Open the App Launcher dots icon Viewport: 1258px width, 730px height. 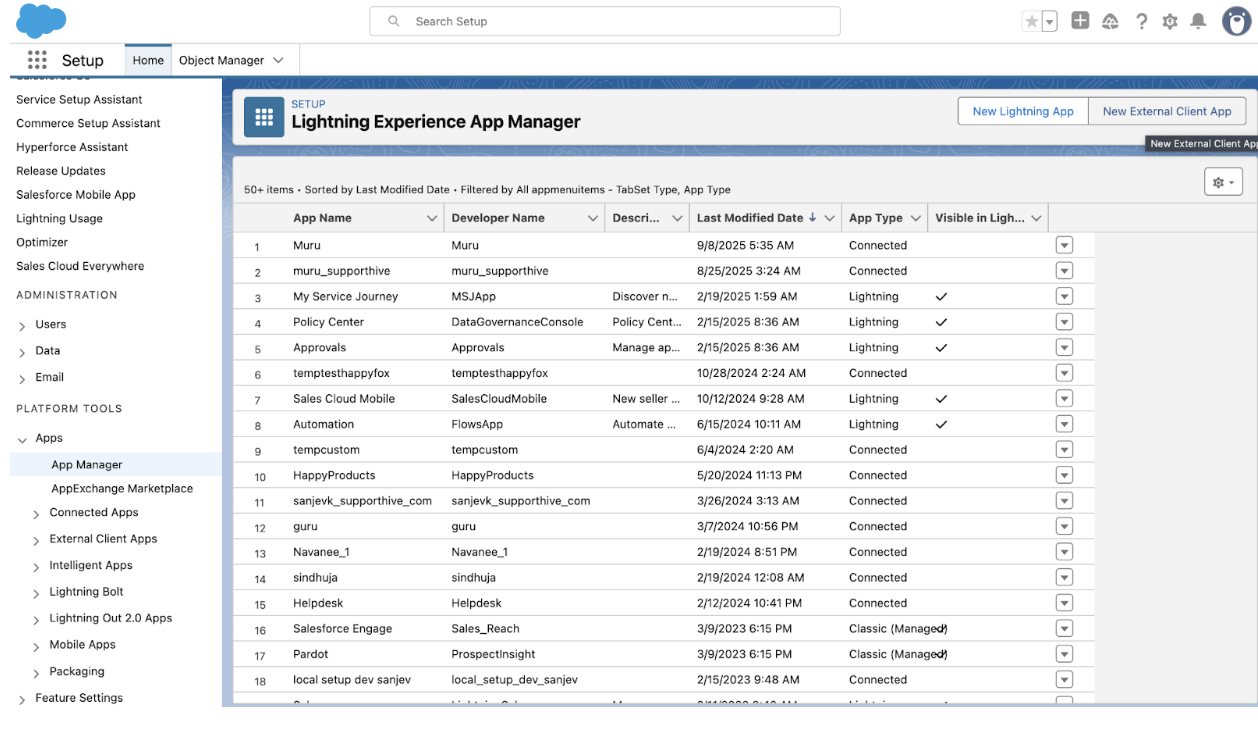click(37, 60)
